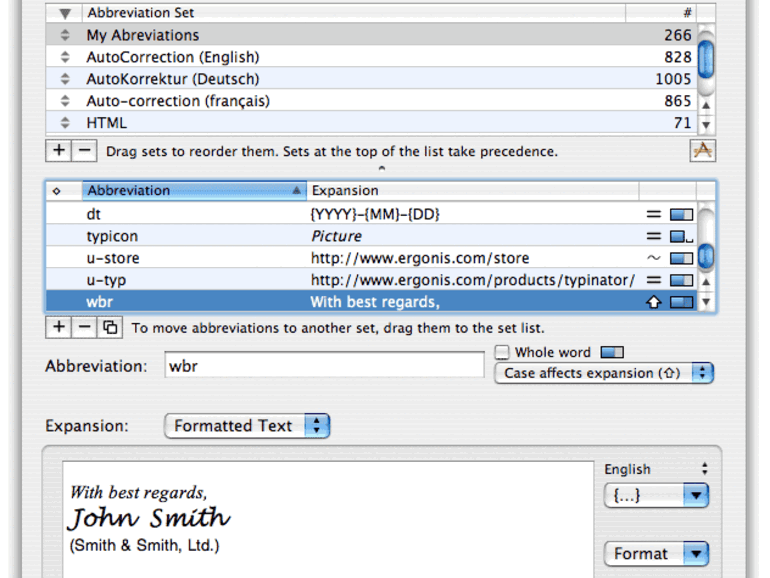Select the AutoKorrektur (Deutsch) set

point(371,79)
